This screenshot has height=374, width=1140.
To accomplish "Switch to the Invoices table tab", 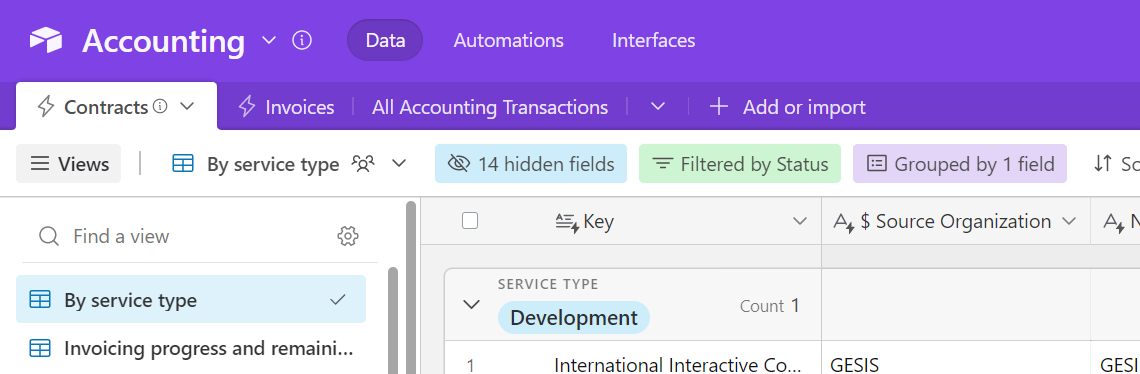I will [286, 107].
